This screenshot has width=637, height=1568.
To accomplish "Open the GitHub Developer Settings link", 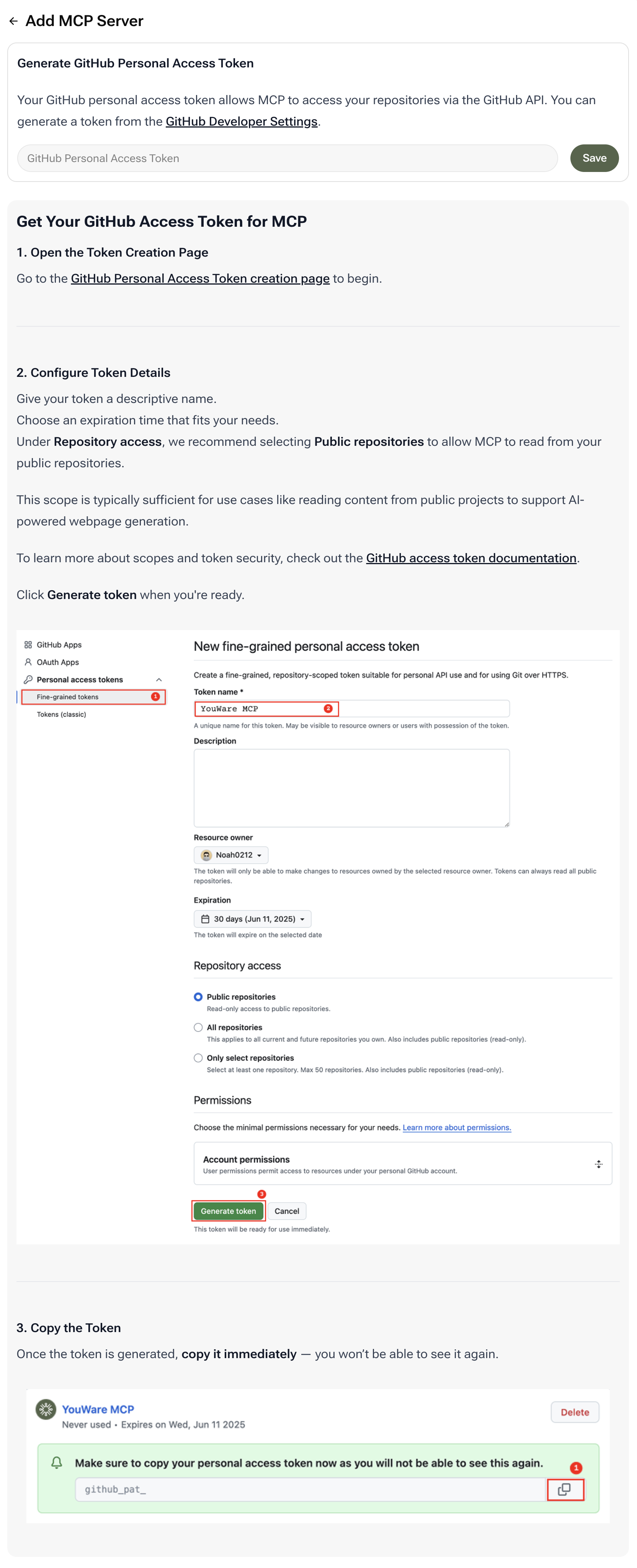I will [242, 121].
